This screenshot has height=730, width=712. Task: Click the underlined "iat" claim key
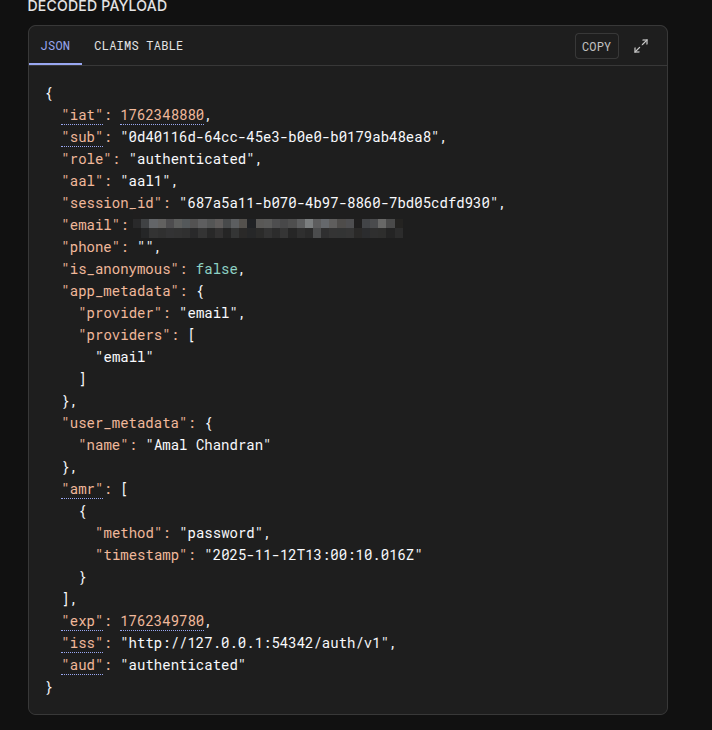click(87, 115)
